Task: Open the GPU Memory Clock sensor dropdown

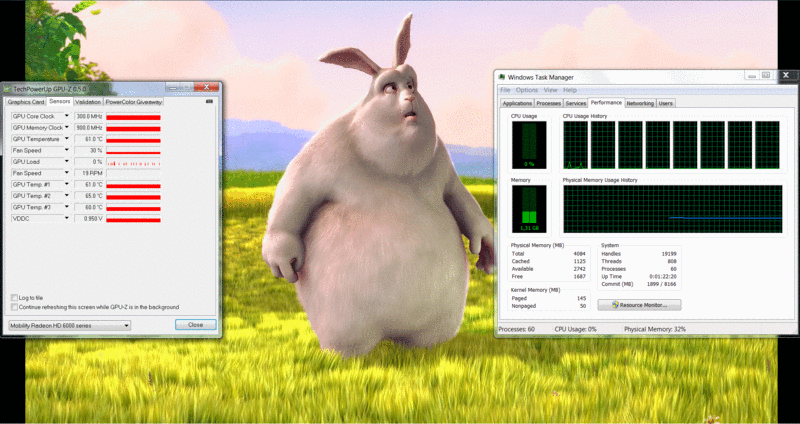Action: (66, 128)
